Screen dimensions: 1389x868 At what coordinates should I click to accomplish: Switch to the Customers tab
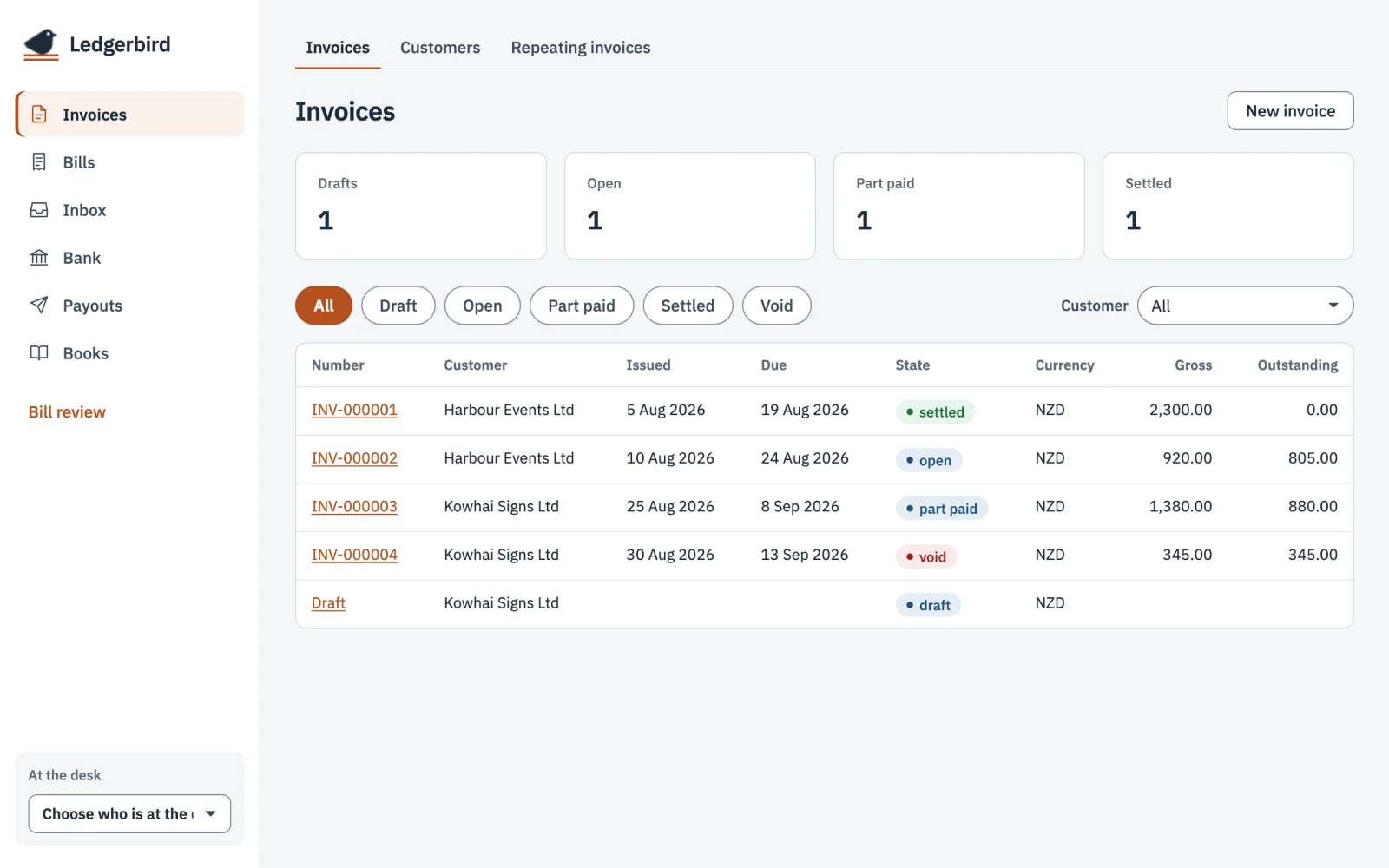coord(440,48)
